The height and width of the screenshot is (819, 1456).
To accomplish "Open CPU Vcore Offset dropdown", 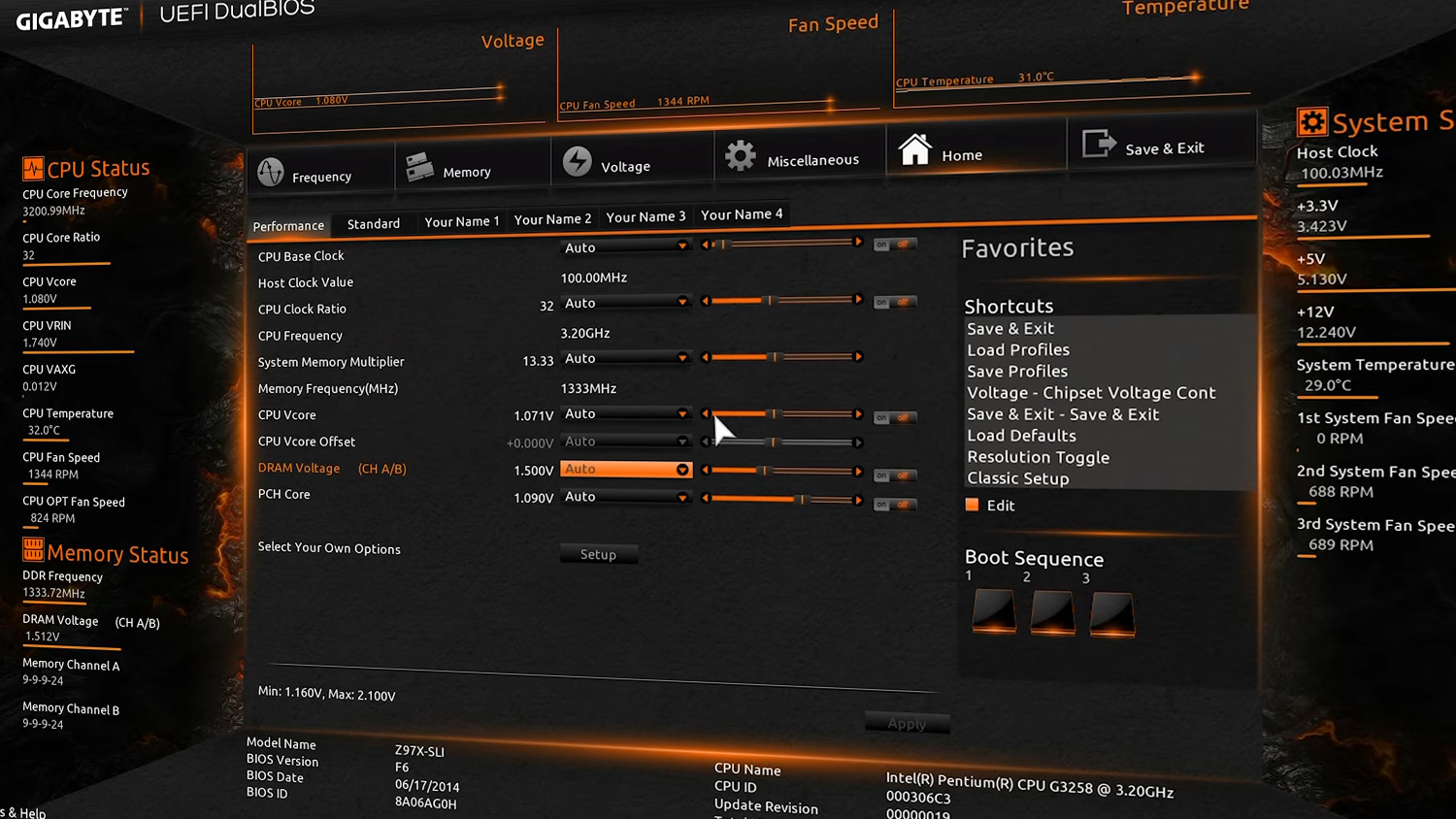I will (626, 442).
